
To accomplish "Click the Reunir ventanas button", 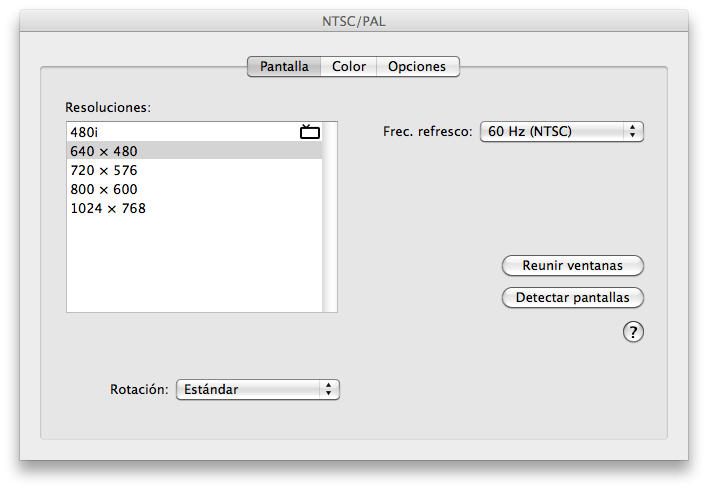I will [x=573, y=266].
